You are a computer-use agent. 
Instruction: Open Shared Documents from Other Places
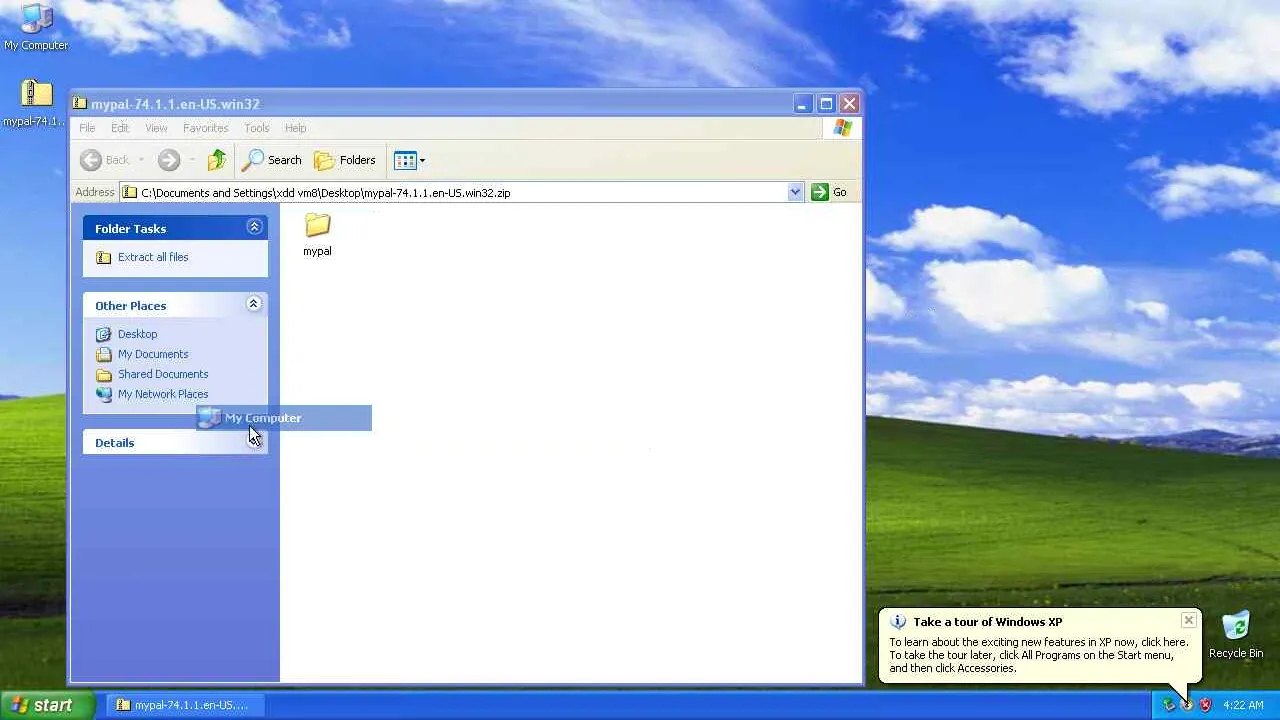coord(163,374)
